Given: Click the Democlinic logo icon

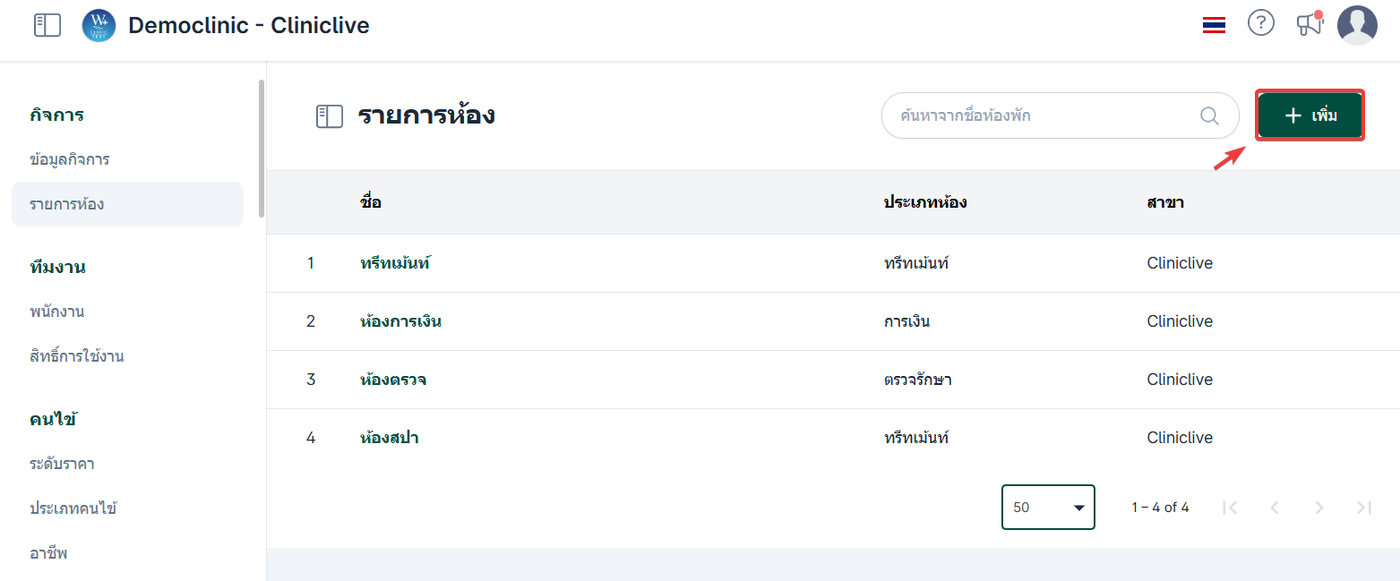Looking at the screenshot, I should [99, 25].
